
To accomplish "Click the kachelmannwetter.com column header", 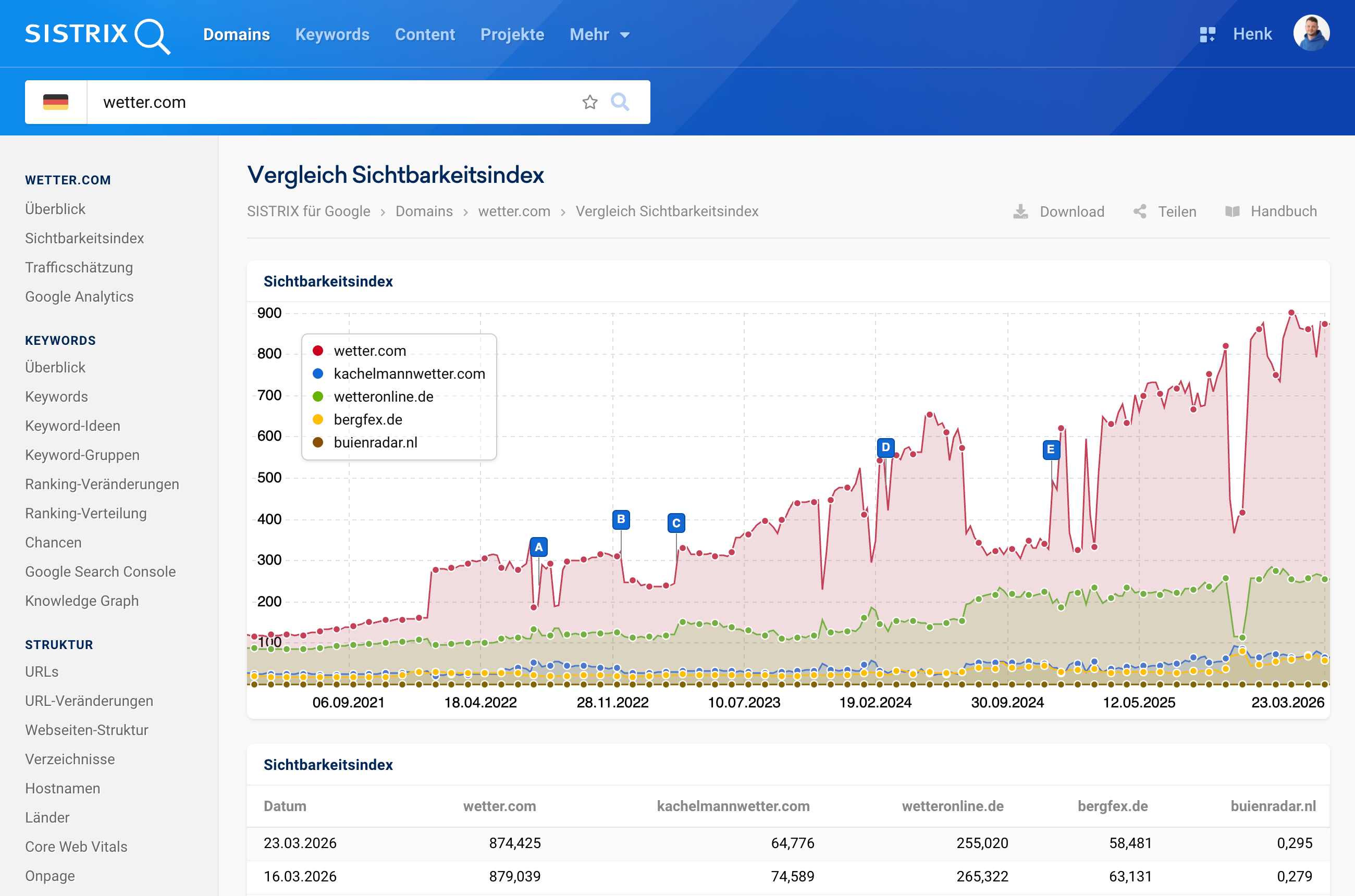I will click(x=733, y=806).
